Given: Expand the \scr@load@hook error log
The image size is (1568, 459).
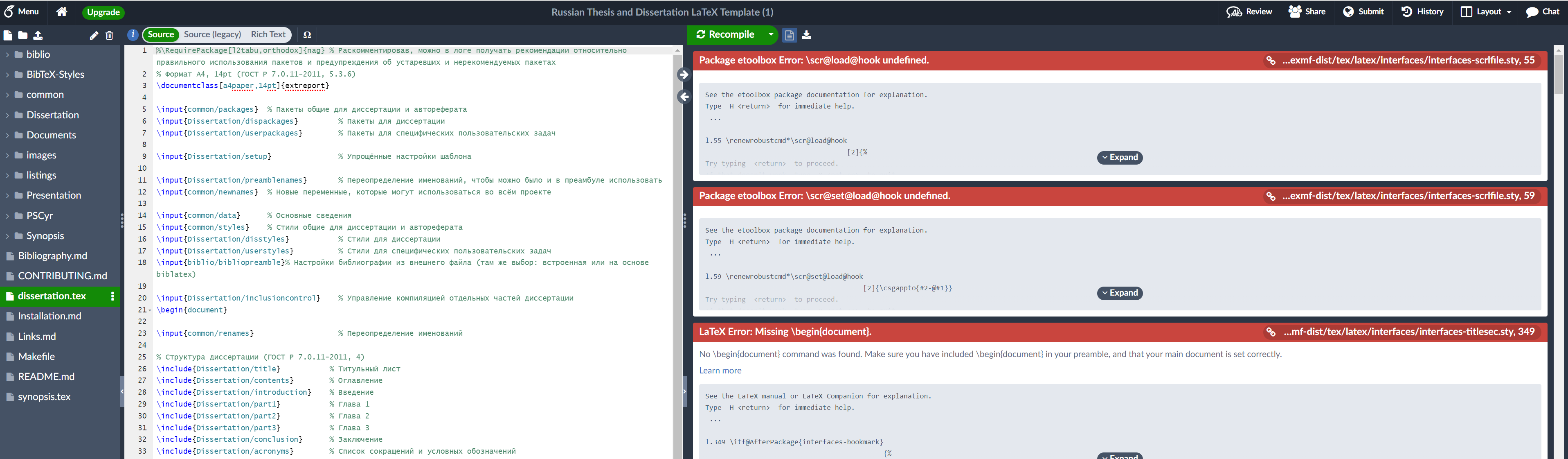Looking at the screenshot, I should click(1119, 157).
